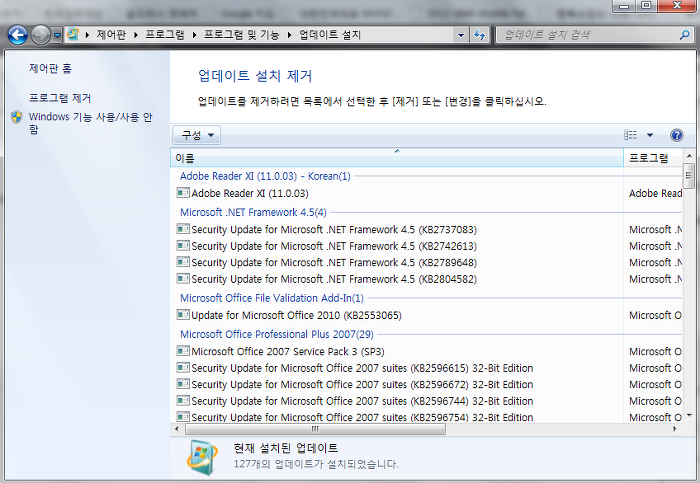Image resolution: width=700 pixels, height=483 pixels.
Task: Click the icon of update KB2596615
Action: [183, 367]
